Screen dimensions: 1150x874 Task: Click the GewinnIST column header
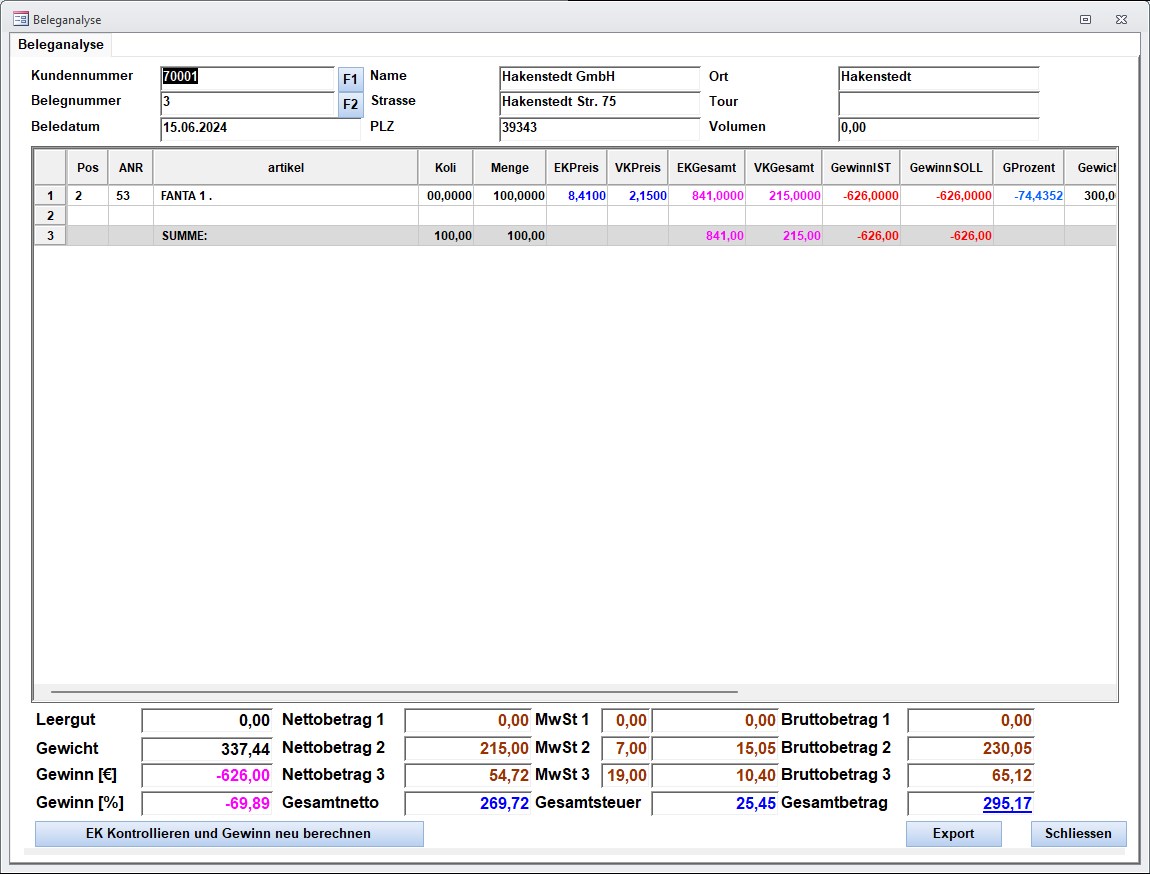(860, 168)
